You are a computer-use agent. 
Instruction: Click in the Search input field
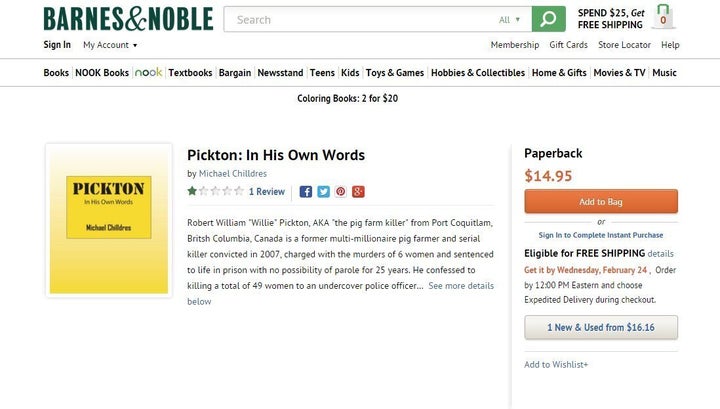360,19
